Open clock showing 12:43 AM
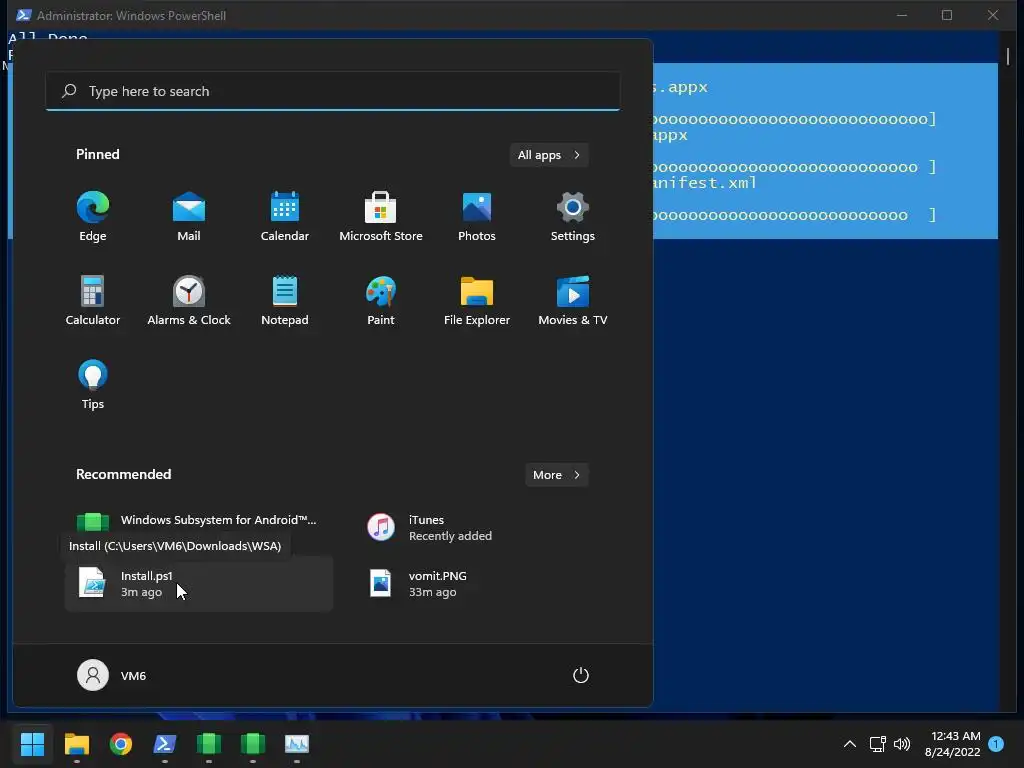 [953, 744]
